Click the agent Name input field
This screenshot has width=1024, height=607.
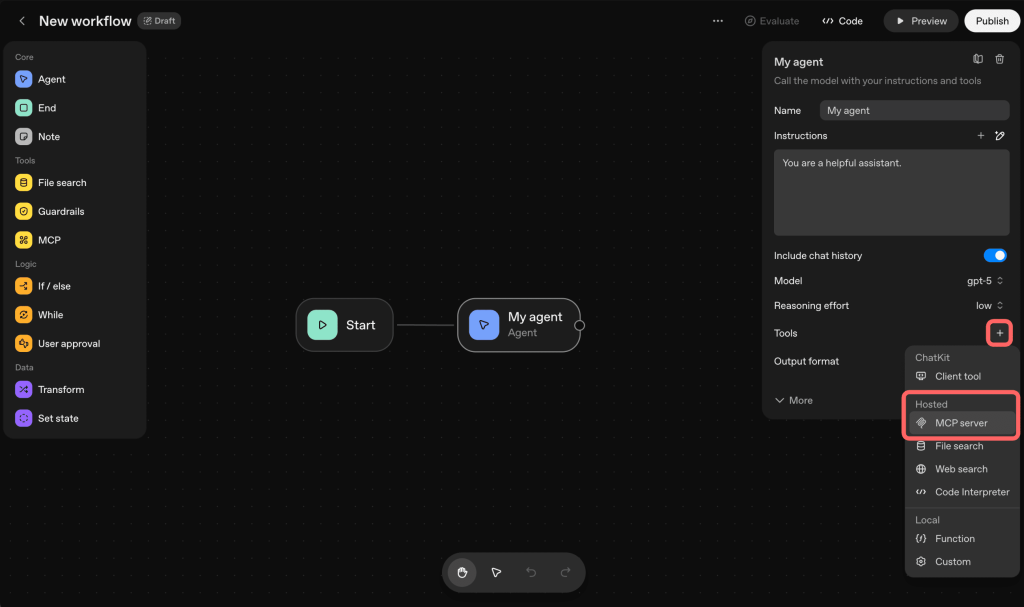pyautogui.click(x=914, y=110)
